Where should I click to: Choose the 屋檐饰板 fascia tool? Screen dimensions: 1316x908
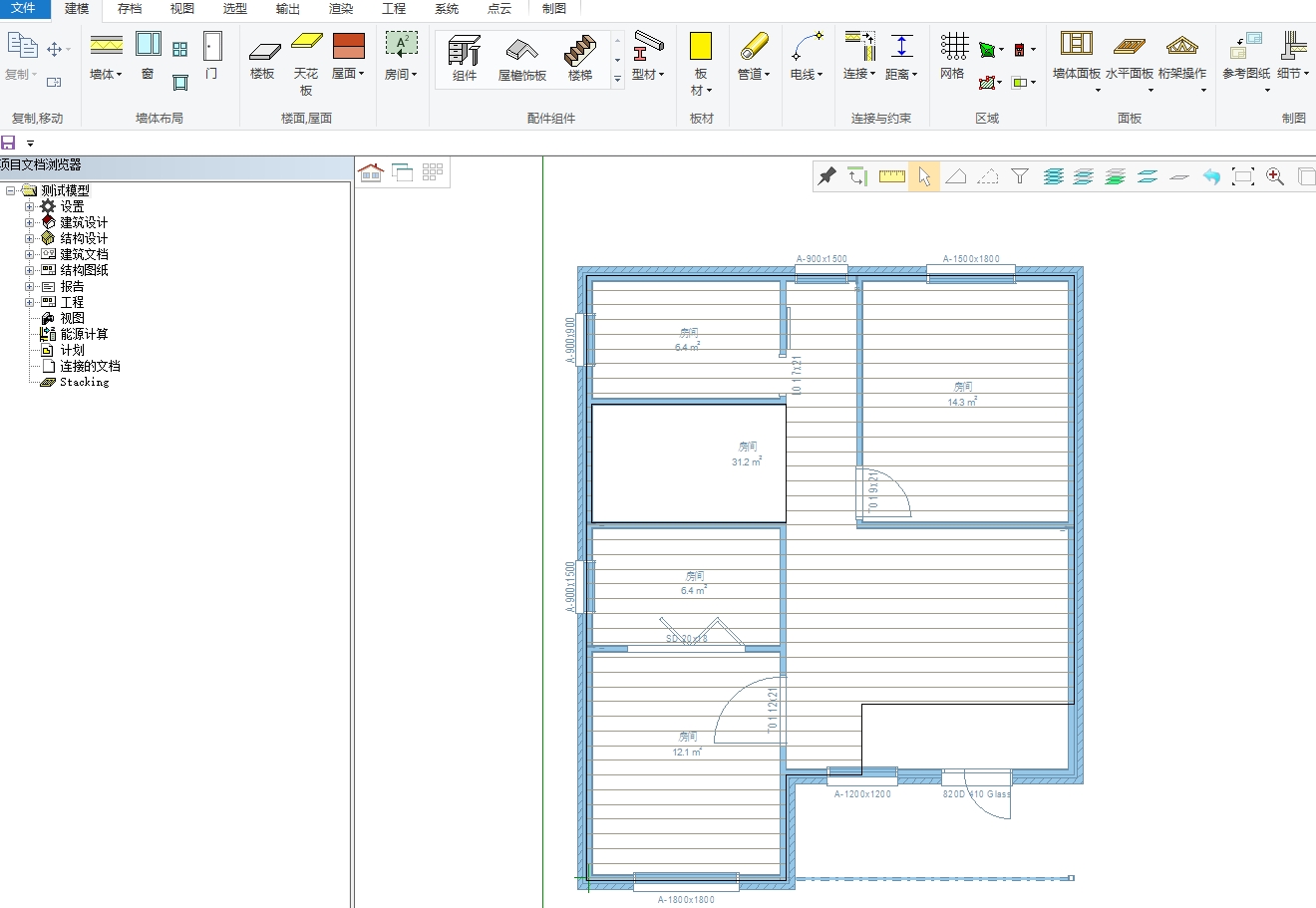(x=522, y=60)
